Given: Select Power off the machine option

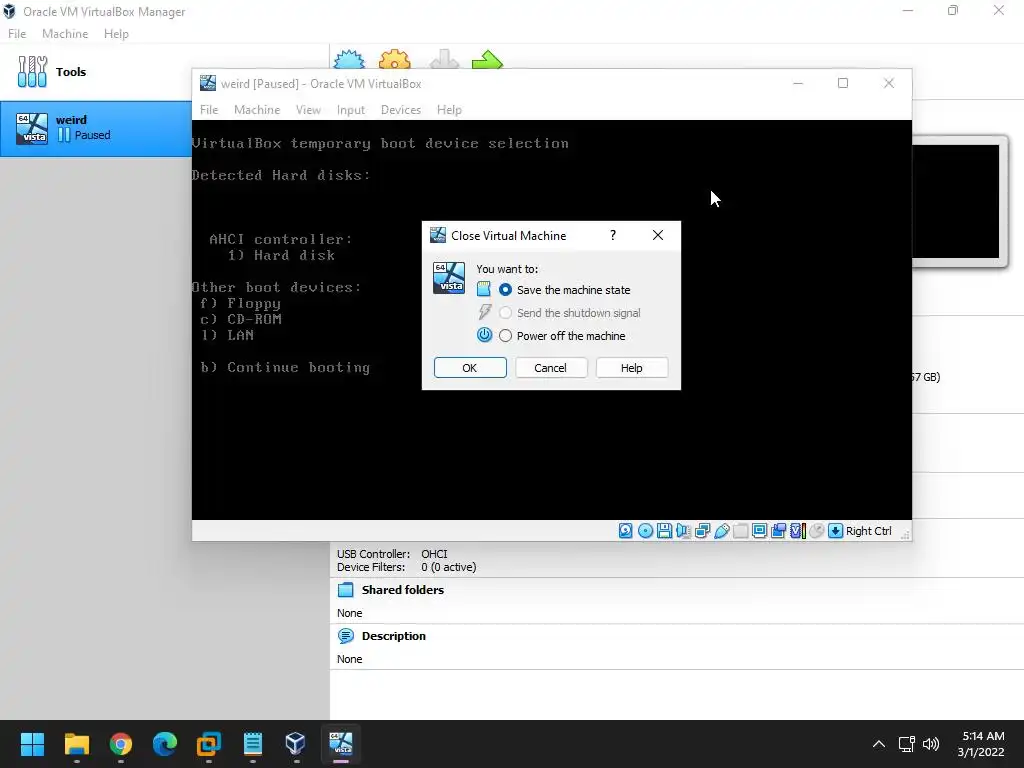Looking at the screenshot, I should (505, 336).
